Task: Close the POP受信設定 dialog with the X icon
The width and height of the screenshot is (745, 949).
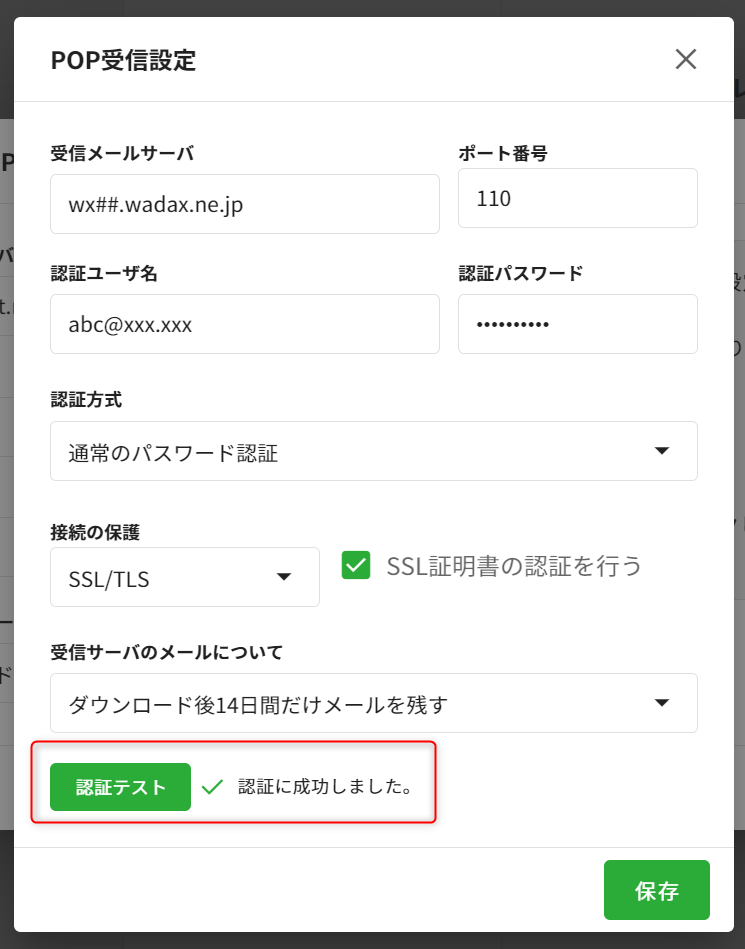Action: tap(686, 59)
